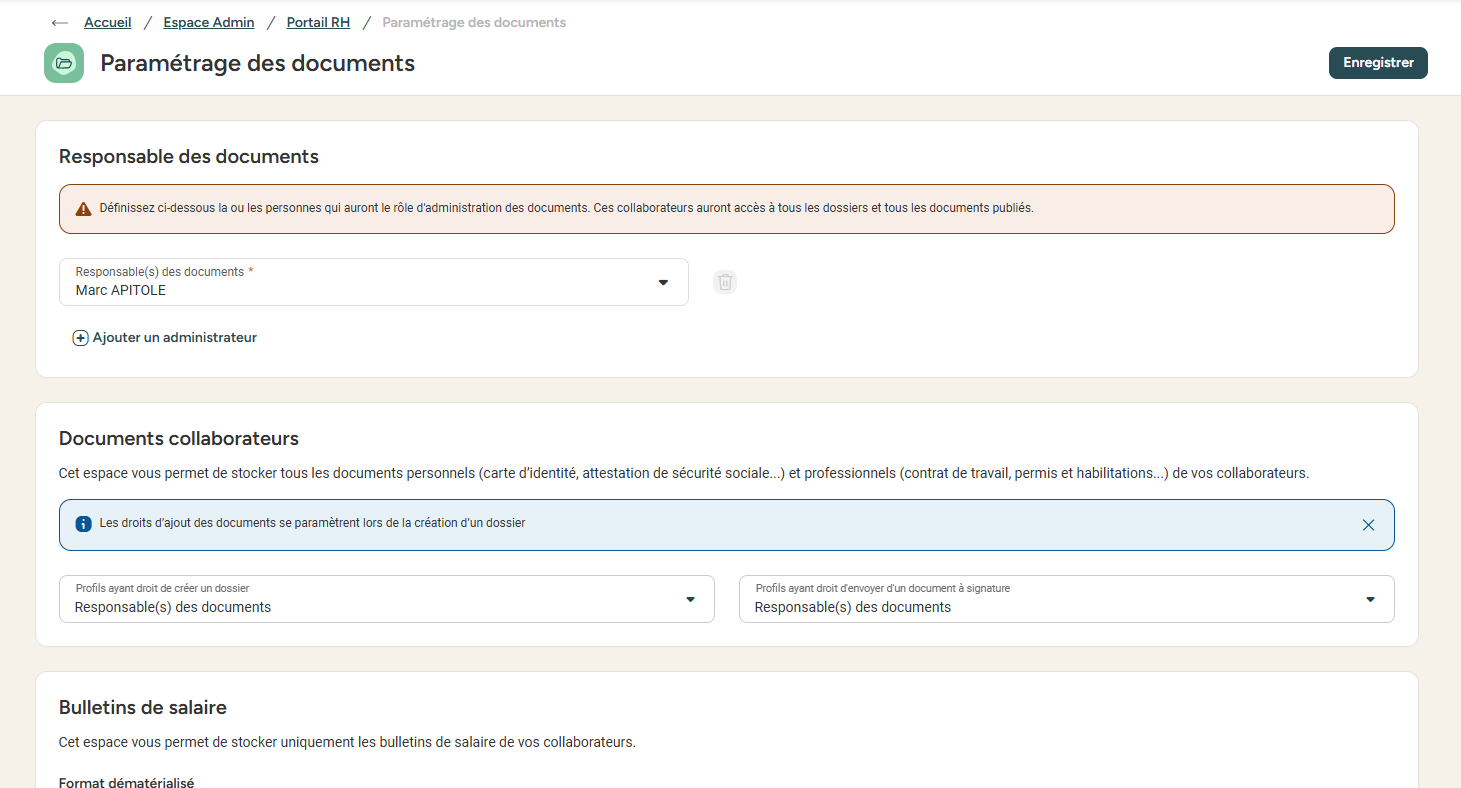Image resolution: width=1461 pixels, height=788 pixels.
Task: Click the Bulletins de salaire section heading
Action: pyautogui.click(x=143, y=708)
